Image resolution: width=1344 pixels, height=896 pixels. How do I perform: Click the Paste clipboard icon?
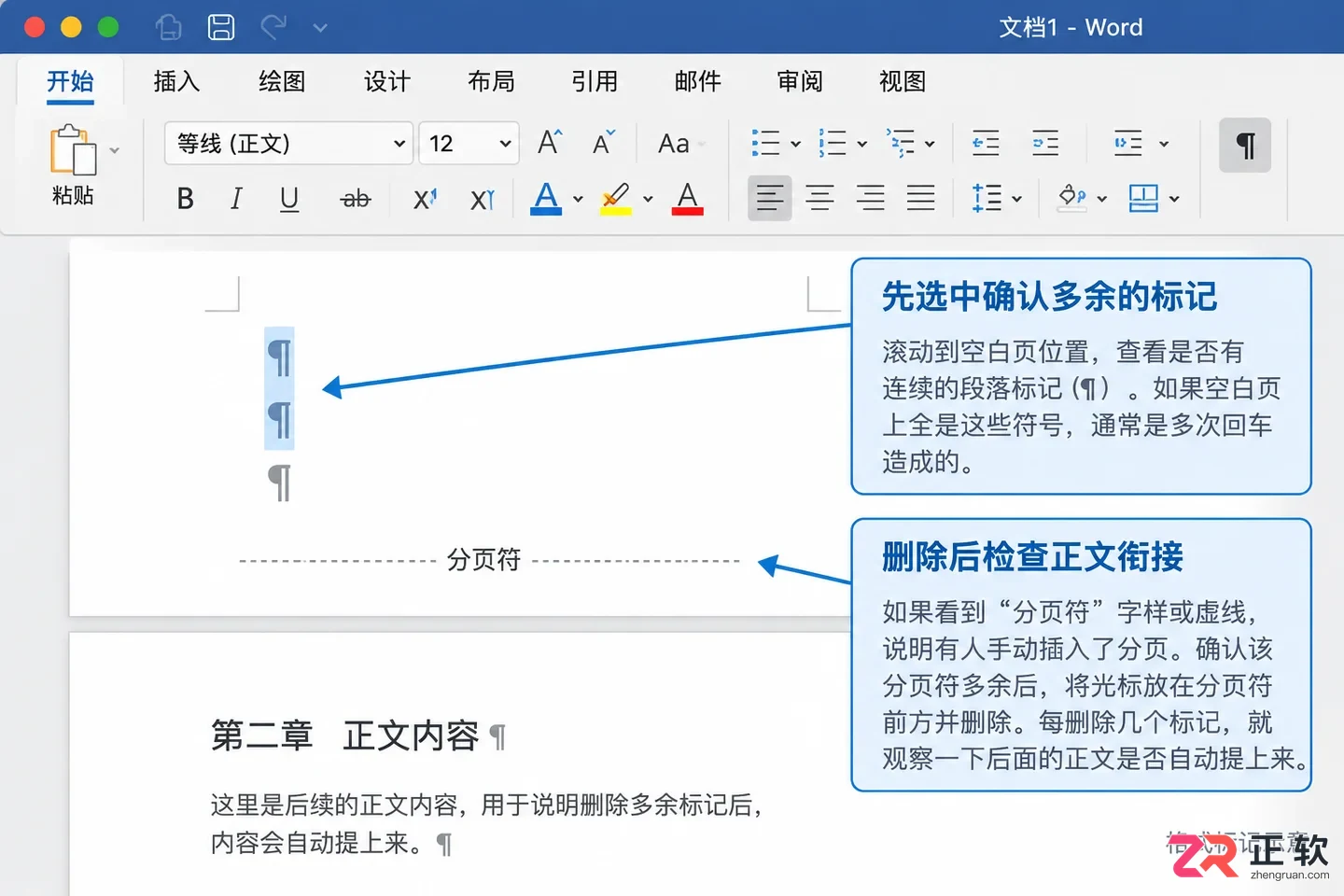click(x=73, y=150)
